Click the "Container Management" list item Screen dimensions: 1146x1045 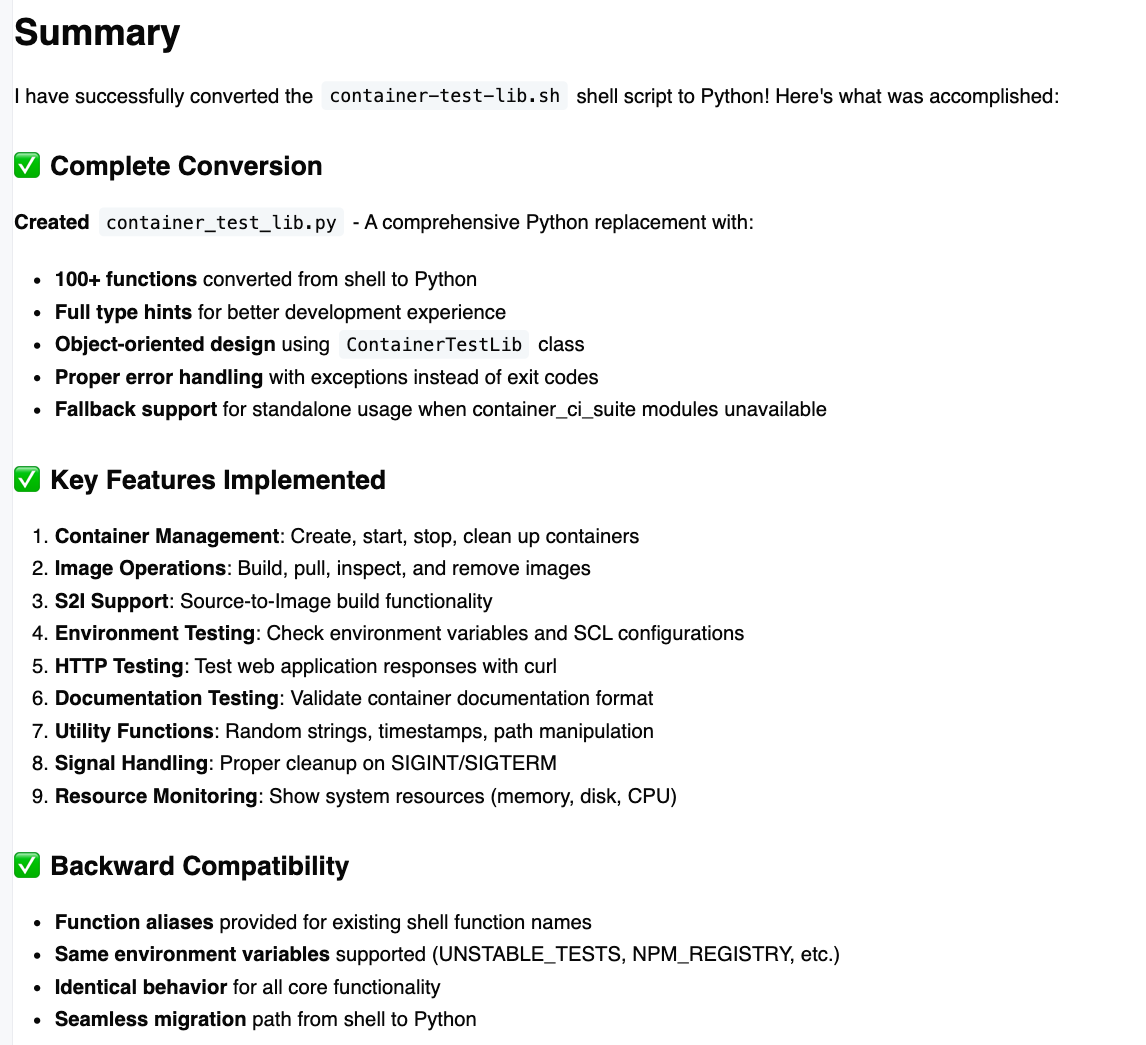pyautogui.click(x=167, y=536)
